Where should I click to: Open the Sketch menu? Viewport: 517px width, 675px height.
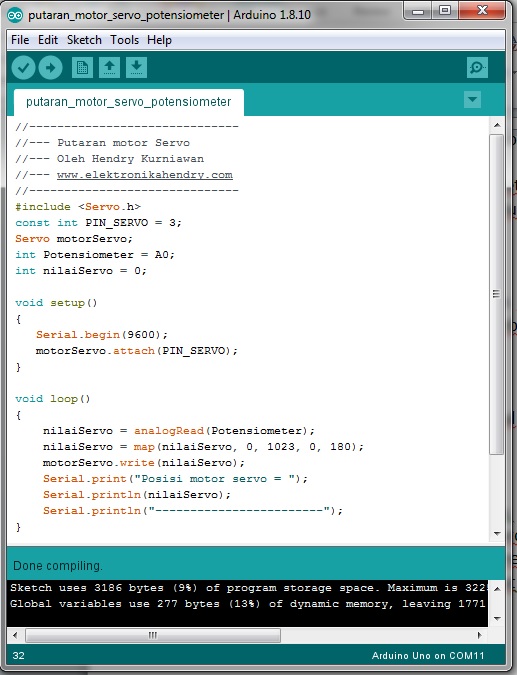(x=84, y=40)
